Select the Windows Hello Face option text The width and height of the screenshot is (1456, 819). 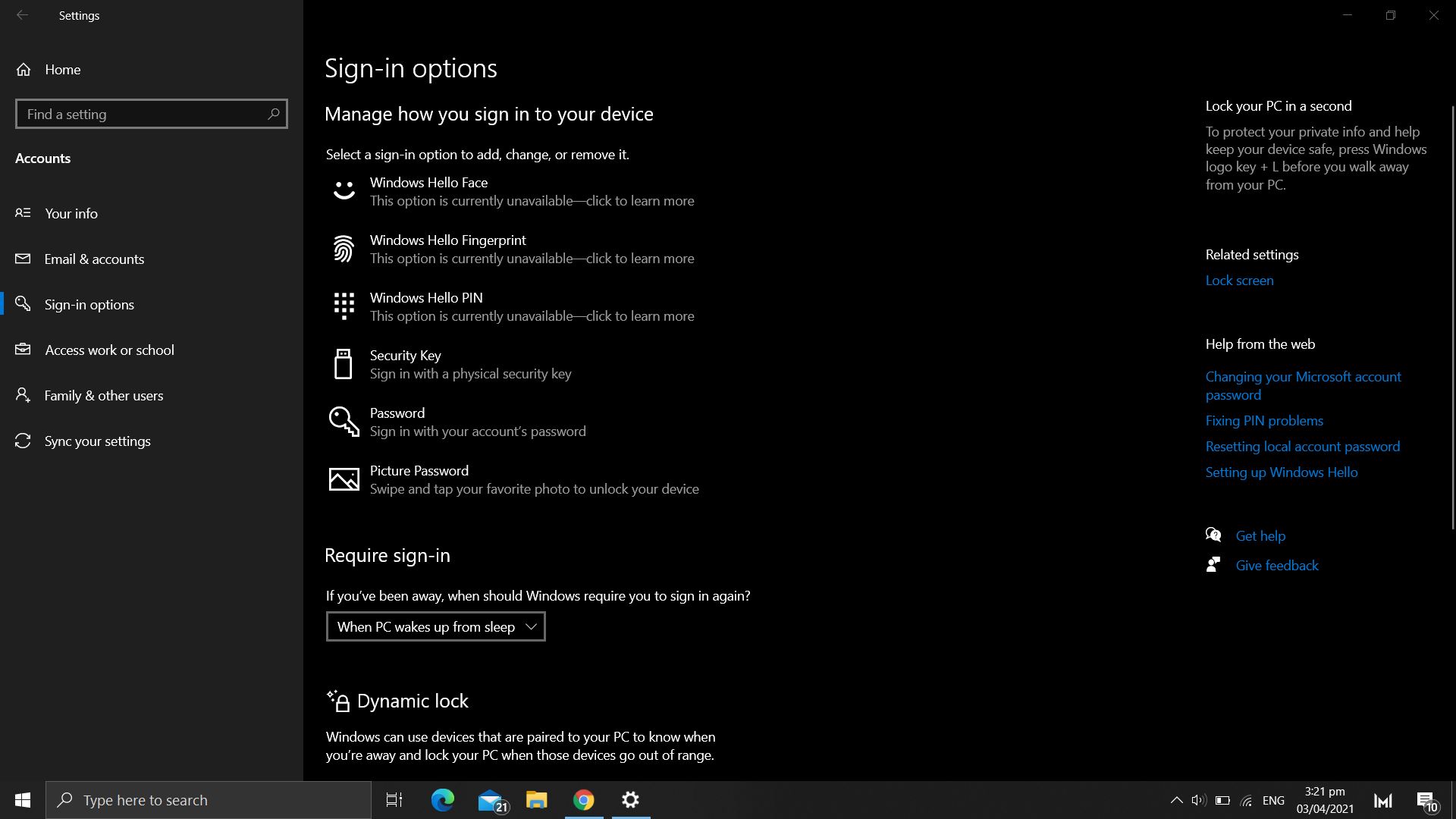point(428,182)
